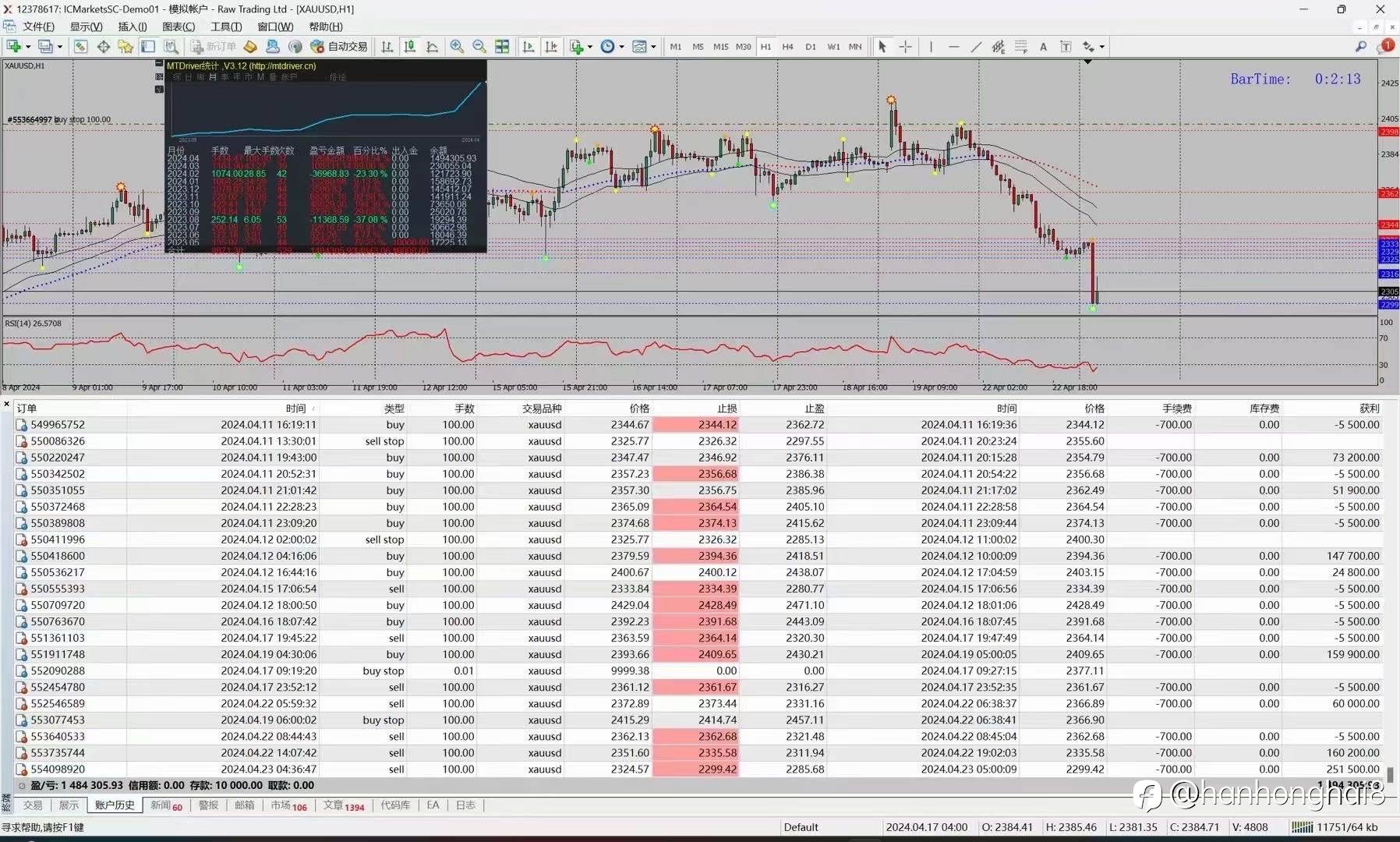Open the Strategy Tester icon
The height and width of the screenshot is (842, 1400).
(x=171, y=47)
